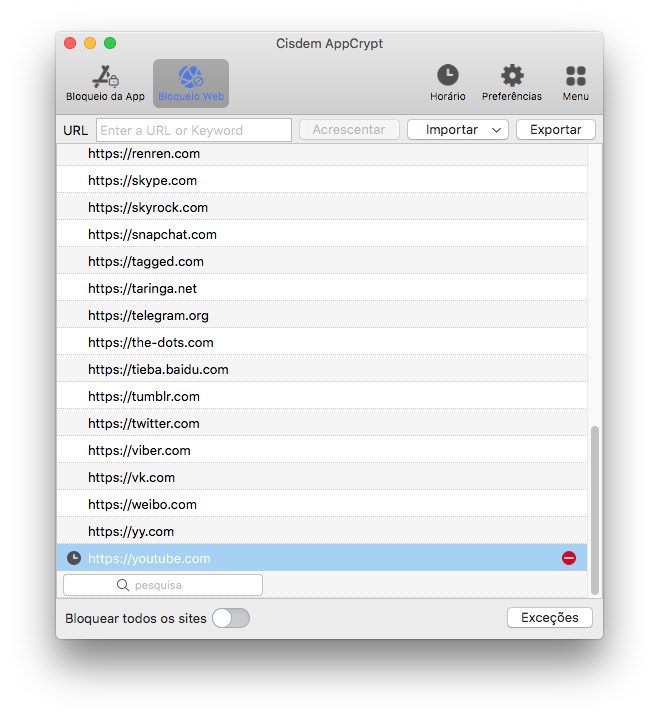The width and height of the screenshot is (659, 719).
Task: Open the Exceções list
Action: click(x=549, y=618)
